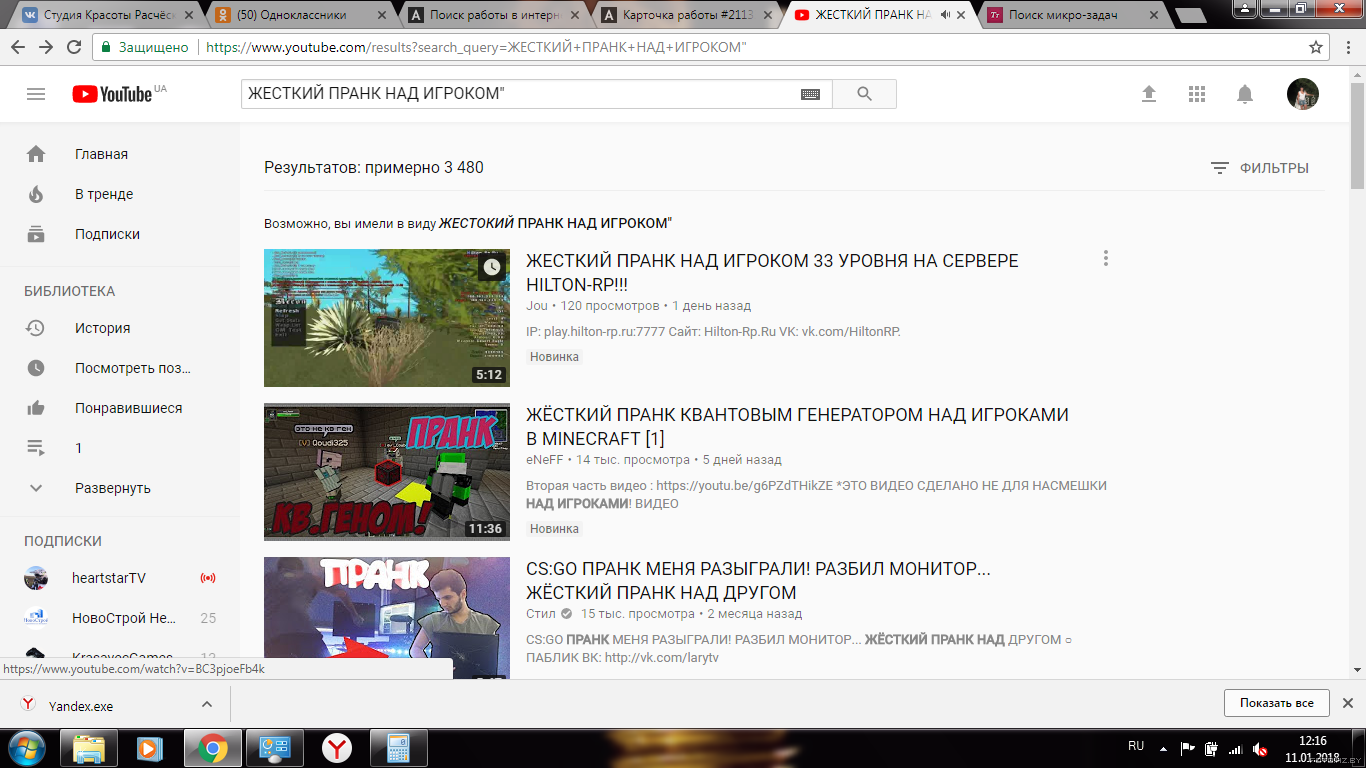Click the browser back arrow
Viewport: 1366px width, 768px height.
tap(18, 47)
